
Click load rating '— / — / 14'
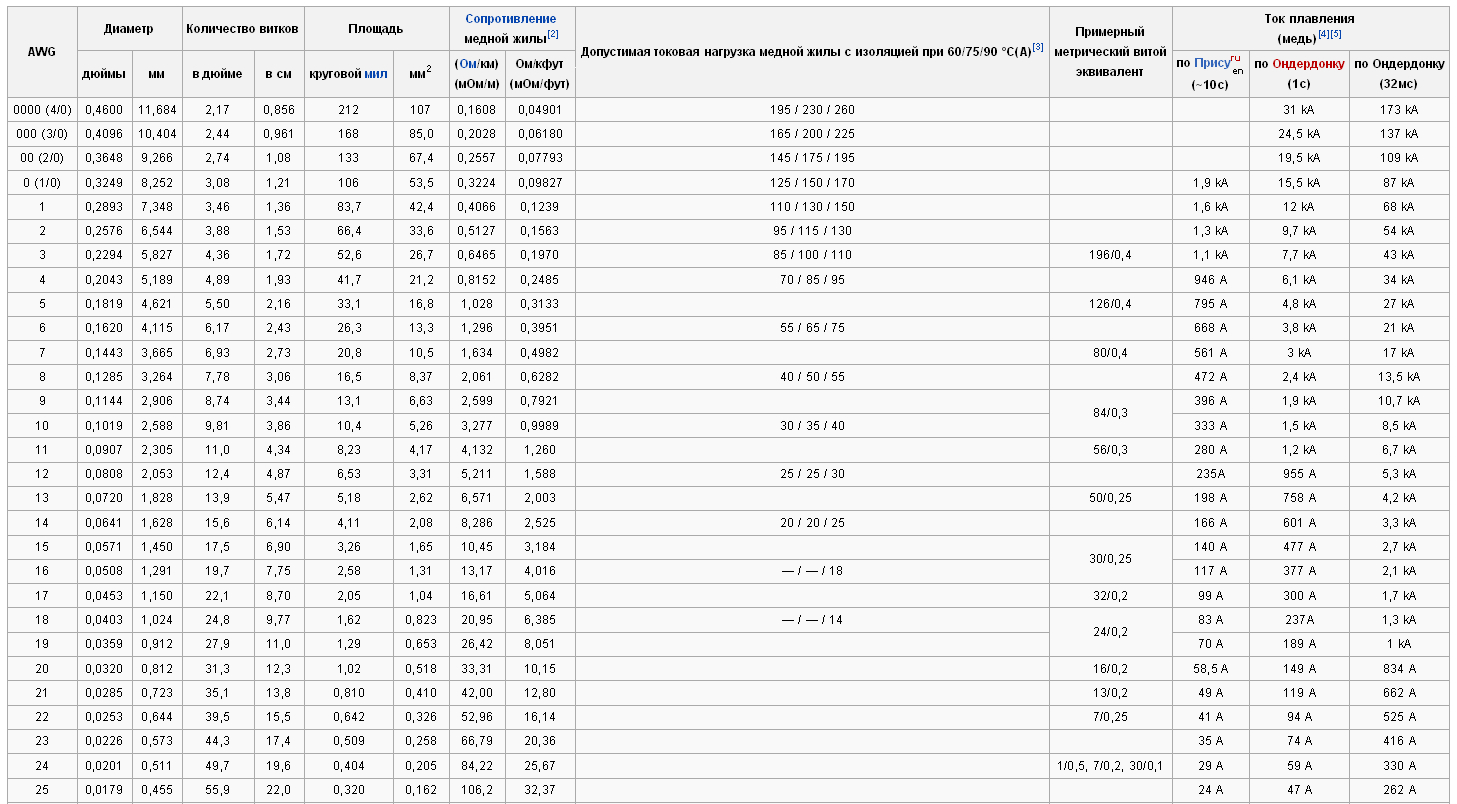[812, 620]
